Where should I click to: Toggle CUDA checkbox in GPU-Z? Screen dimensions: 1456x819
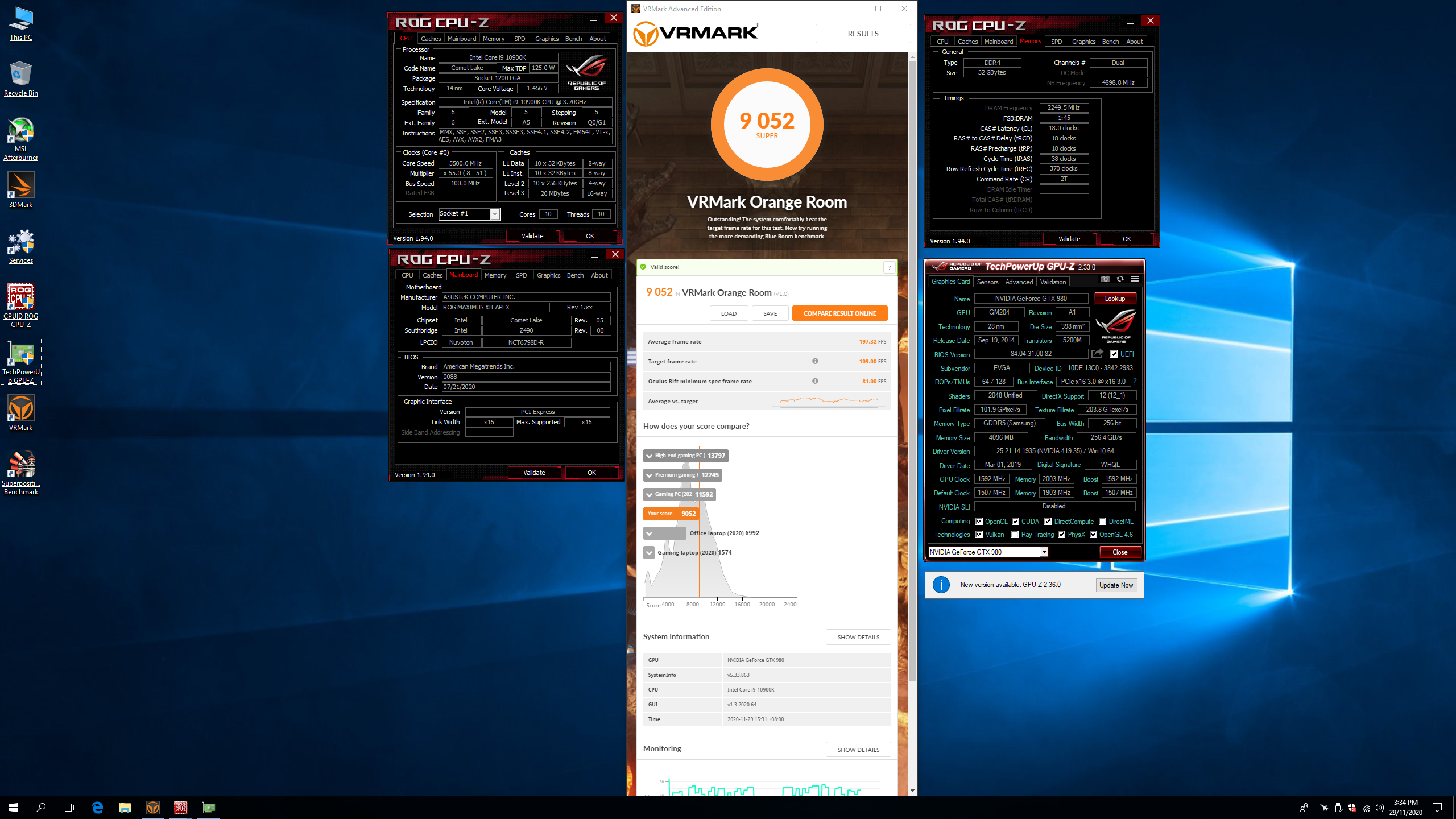[1015, 522]
